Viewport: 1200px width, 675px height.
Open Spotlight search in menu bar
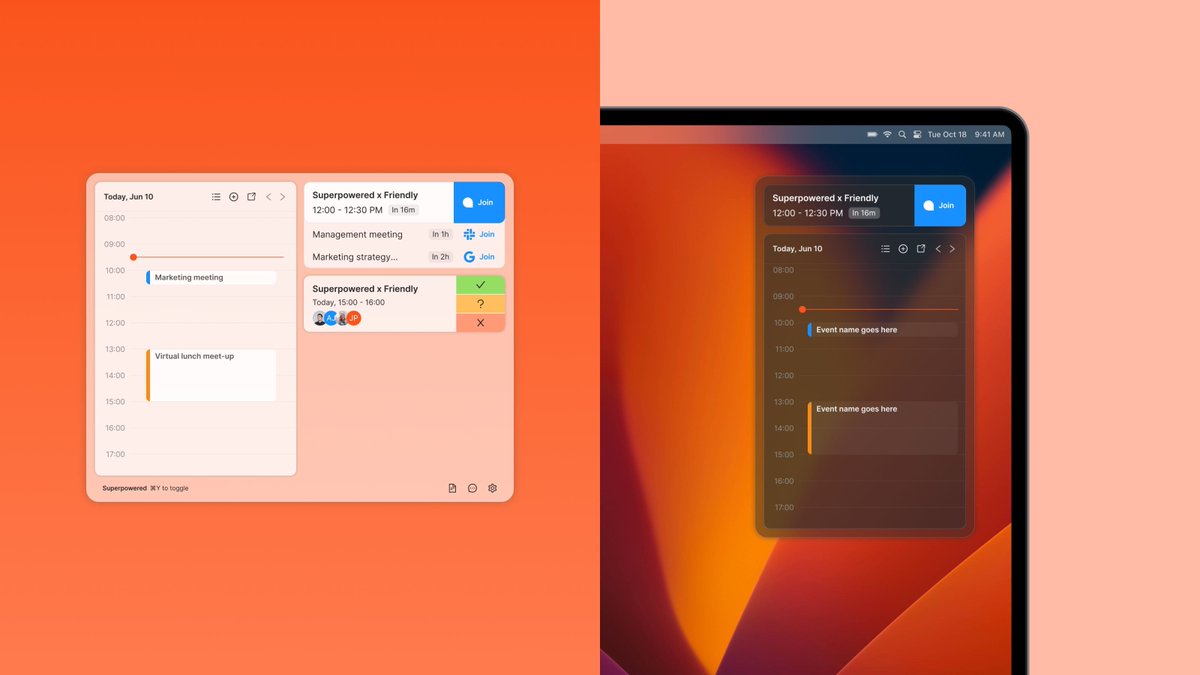[902, 134]
